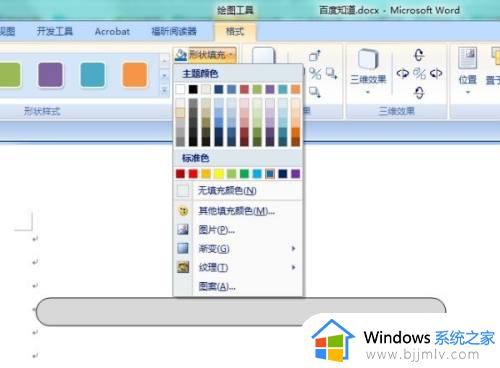The height and width of the screenshot is (368, 500).
Task: Click the shadow effects preview box
Action: coord(263,55)
